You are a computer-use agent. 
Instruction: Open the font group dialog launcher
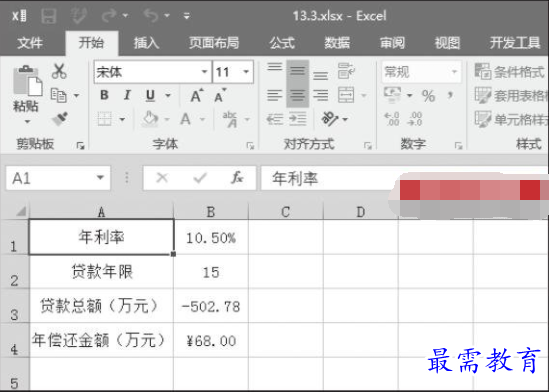pos(250,146)
